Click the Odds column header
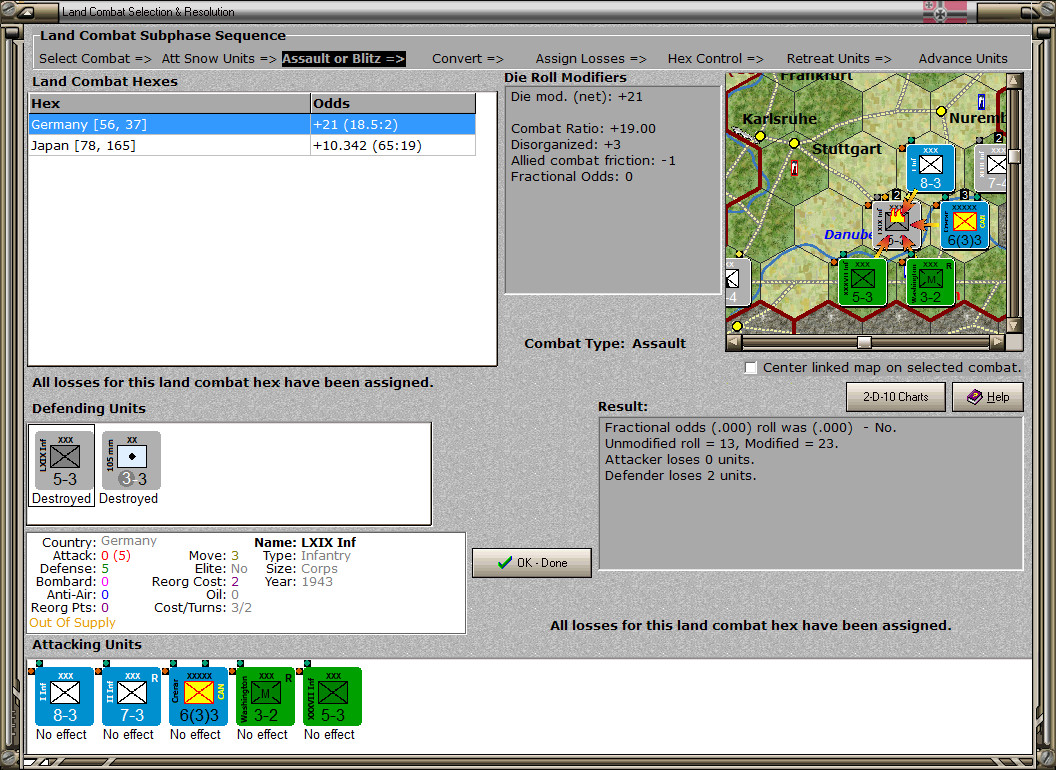Screen dimensions: 1056x770 point(393,103)
